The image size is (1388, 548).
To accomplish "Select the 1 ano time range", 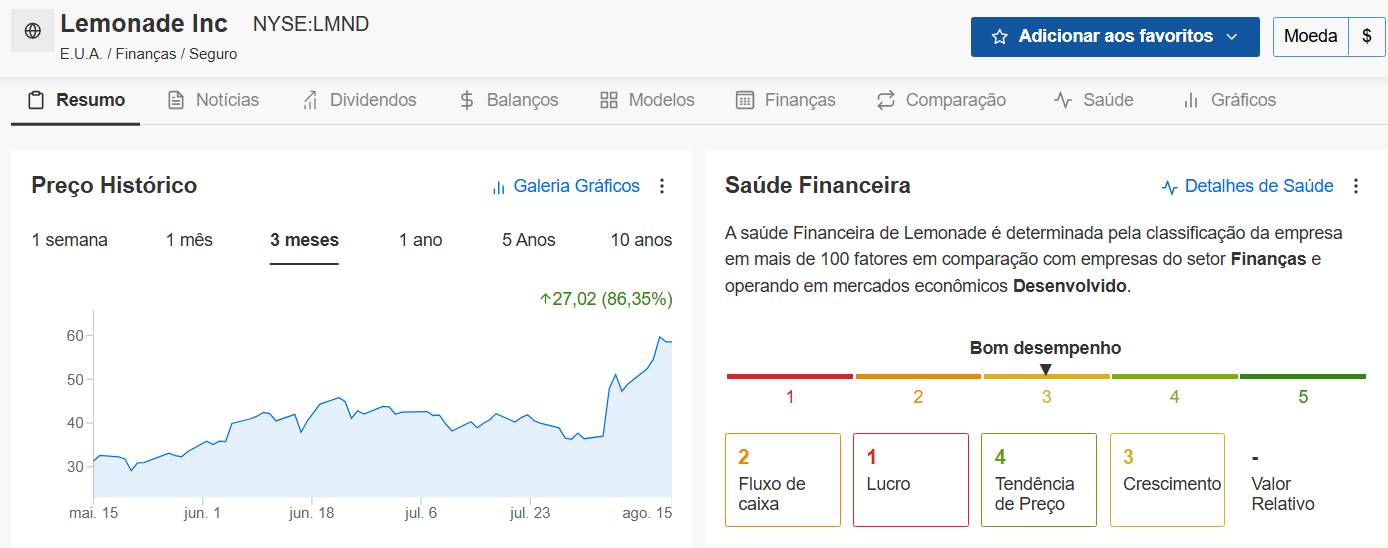I will click(421, 240).
